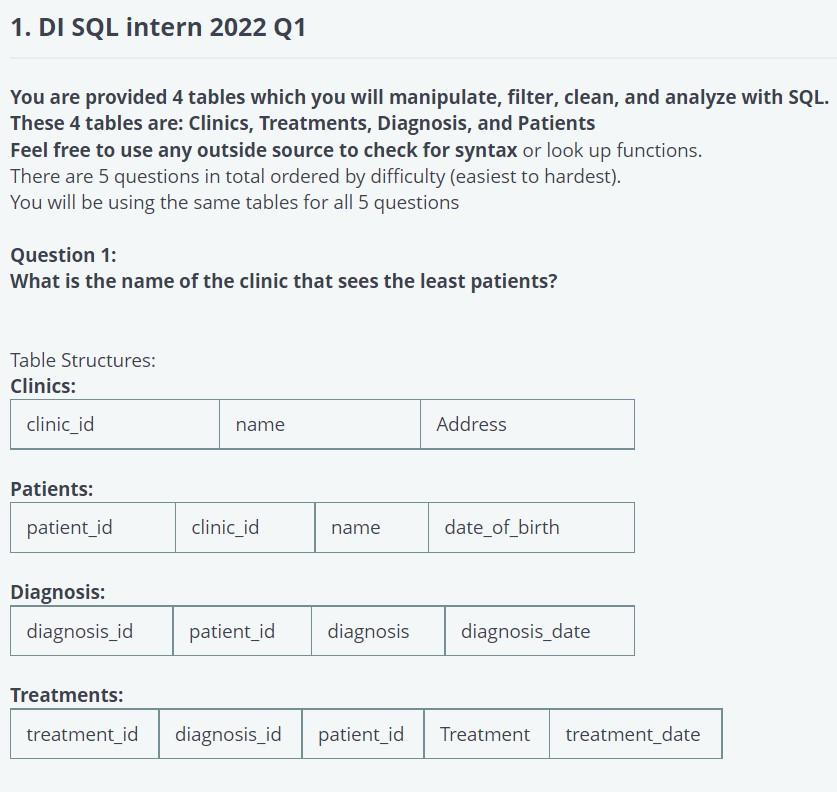Click the name cell in Patients table
This screenshot has height=792, width=837.
point(372,527)
